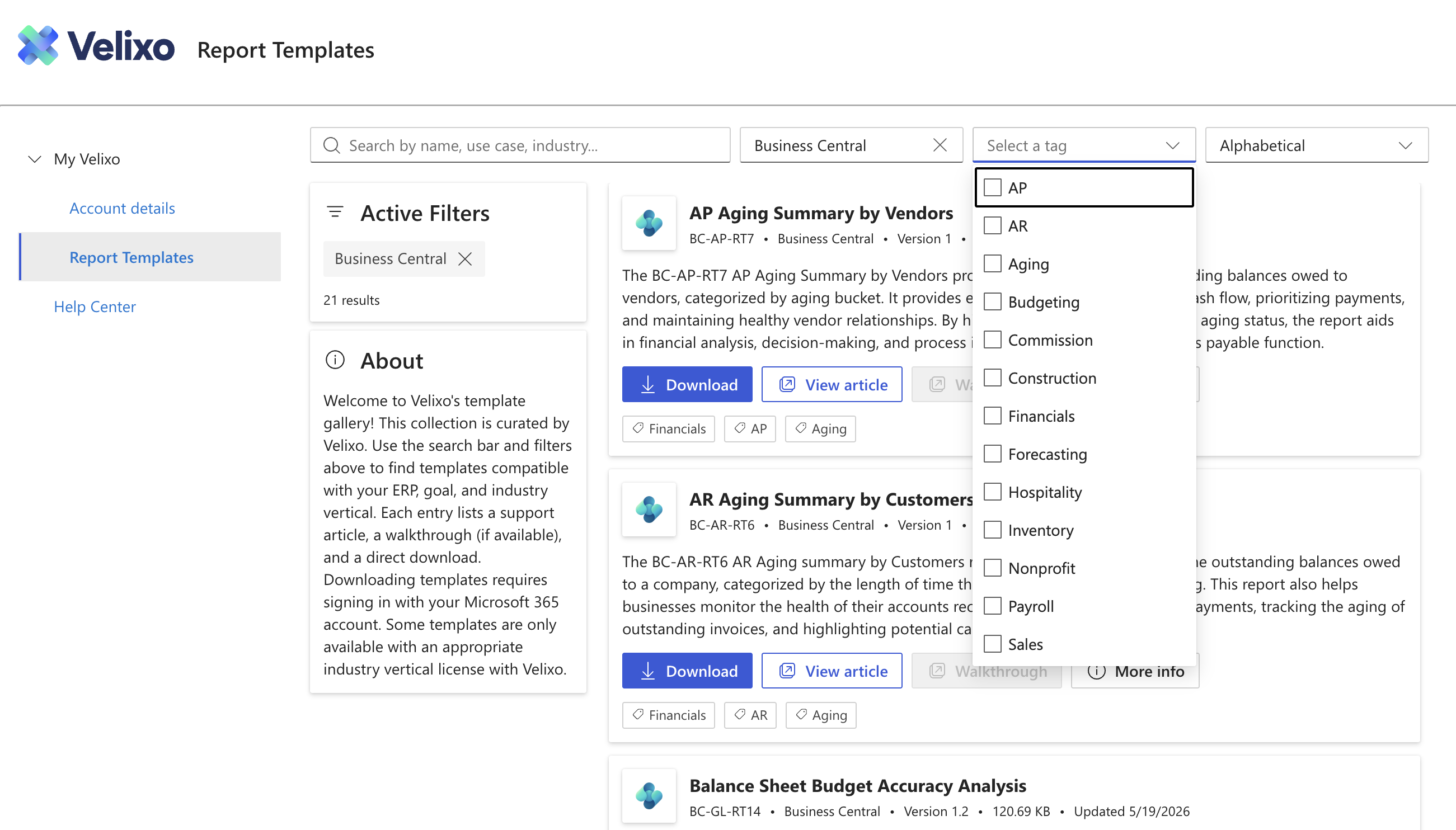
Task: Click Balance Sheet Budget Accuracy thumbnail icon
Action: tap(649, 796)
